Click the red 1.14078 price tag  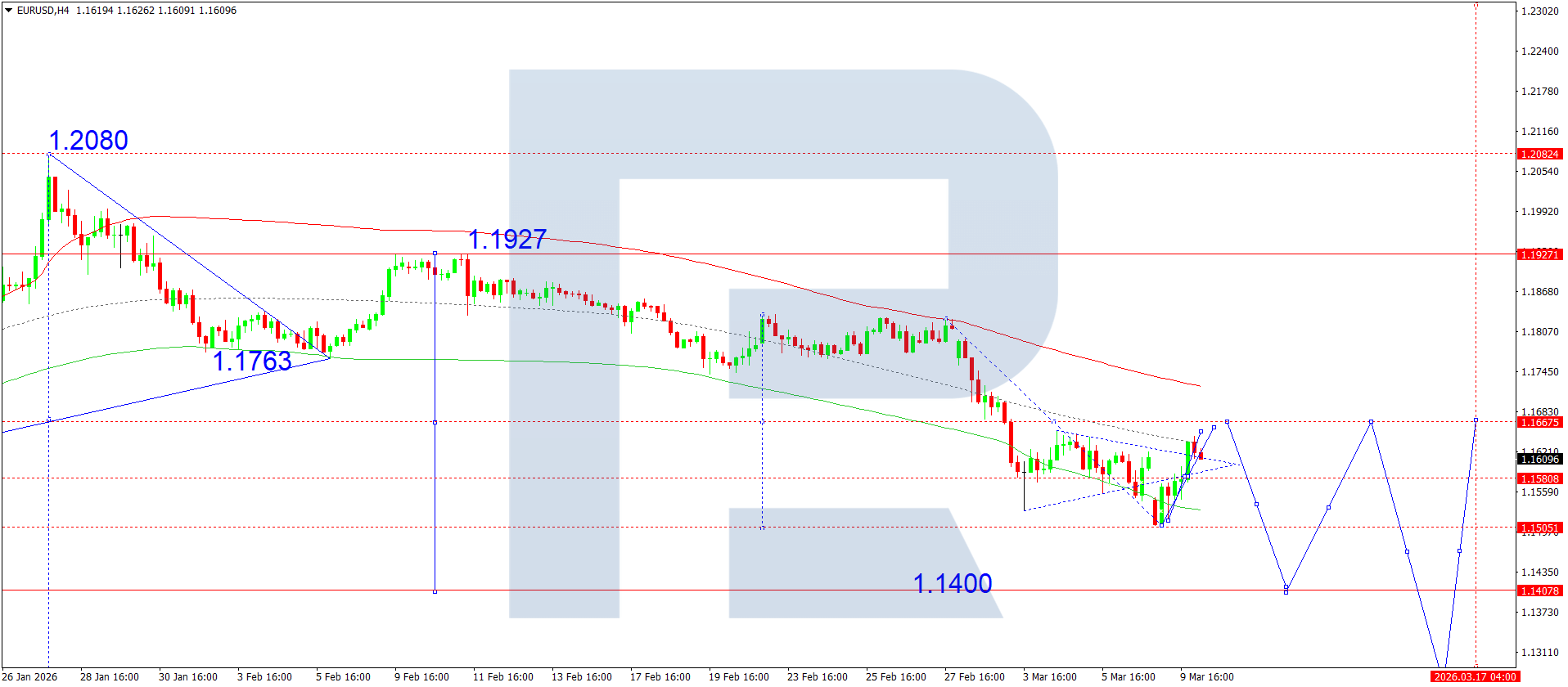[x=1539, y=591]
